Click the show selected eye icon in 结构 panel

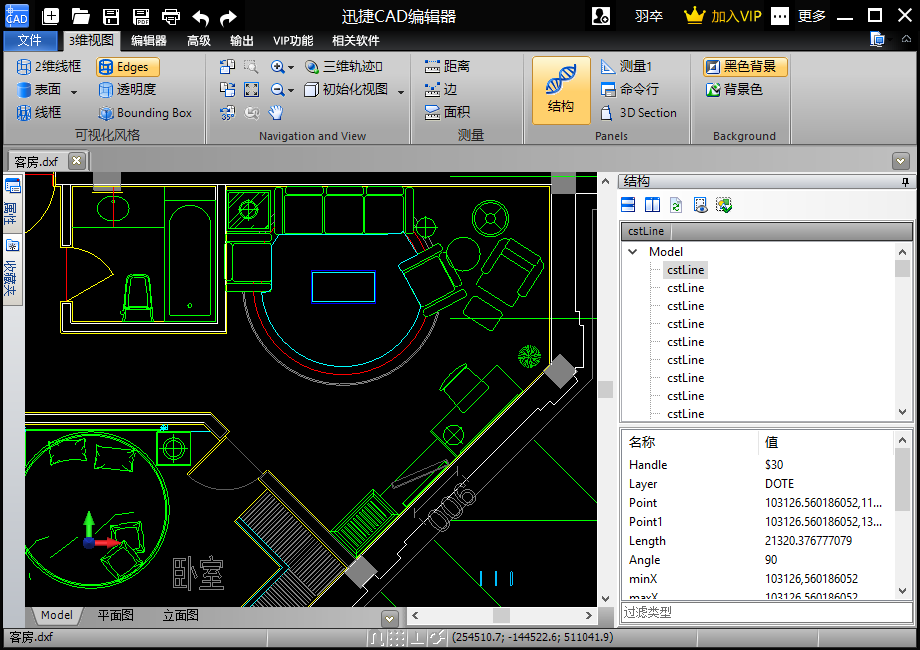(x=700, y=205)
